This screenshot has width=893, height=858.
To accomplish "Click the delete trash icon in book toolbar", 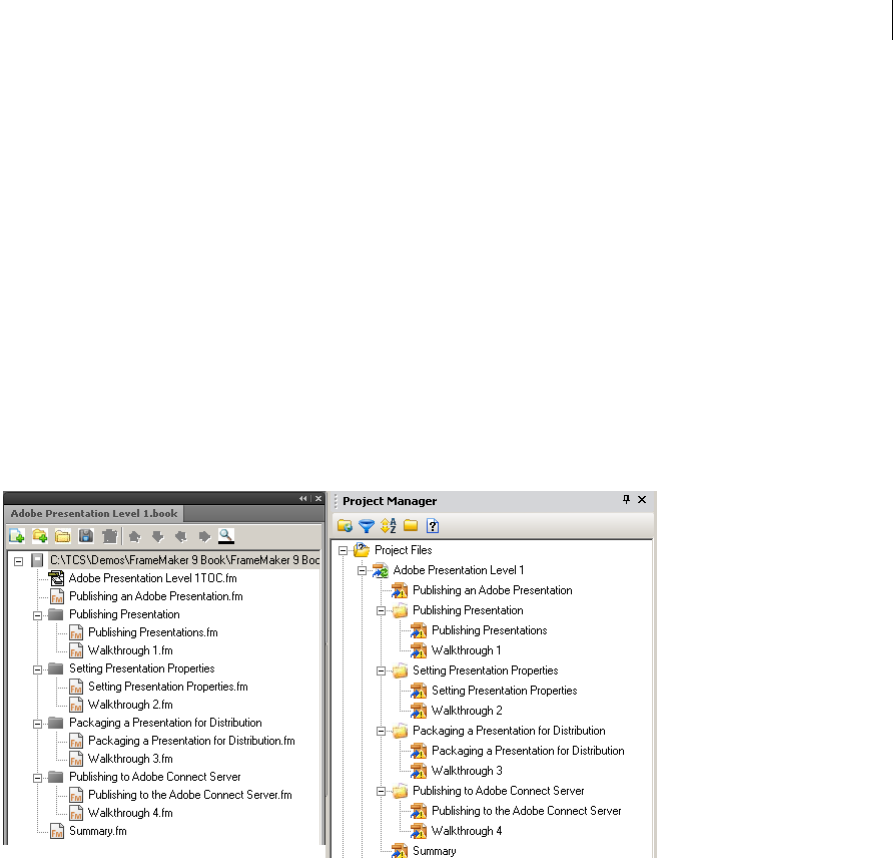I will coord(109,536).
